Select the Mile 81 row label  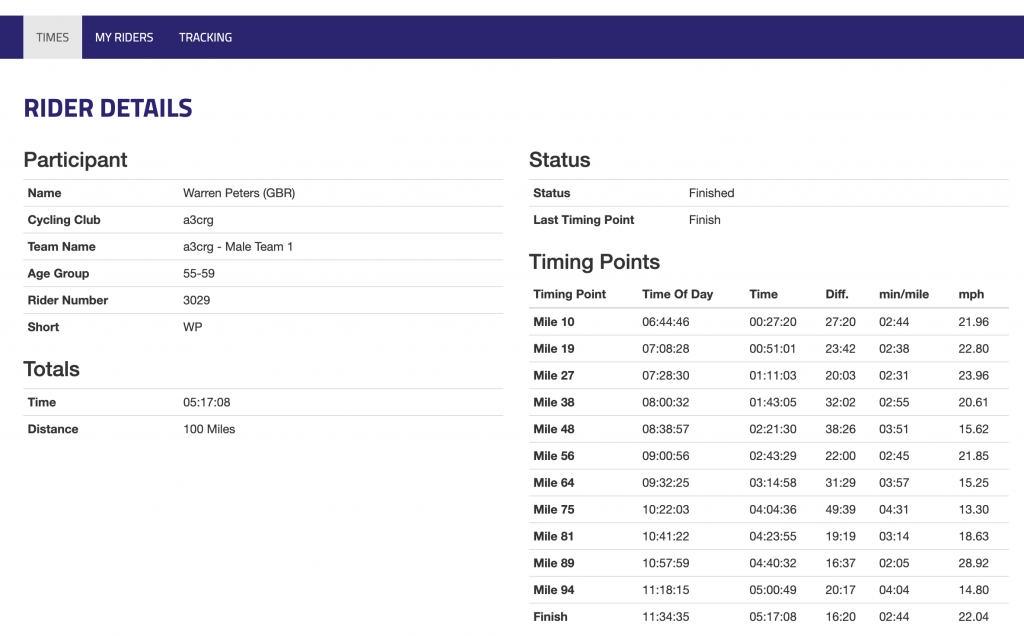[554, 535]
